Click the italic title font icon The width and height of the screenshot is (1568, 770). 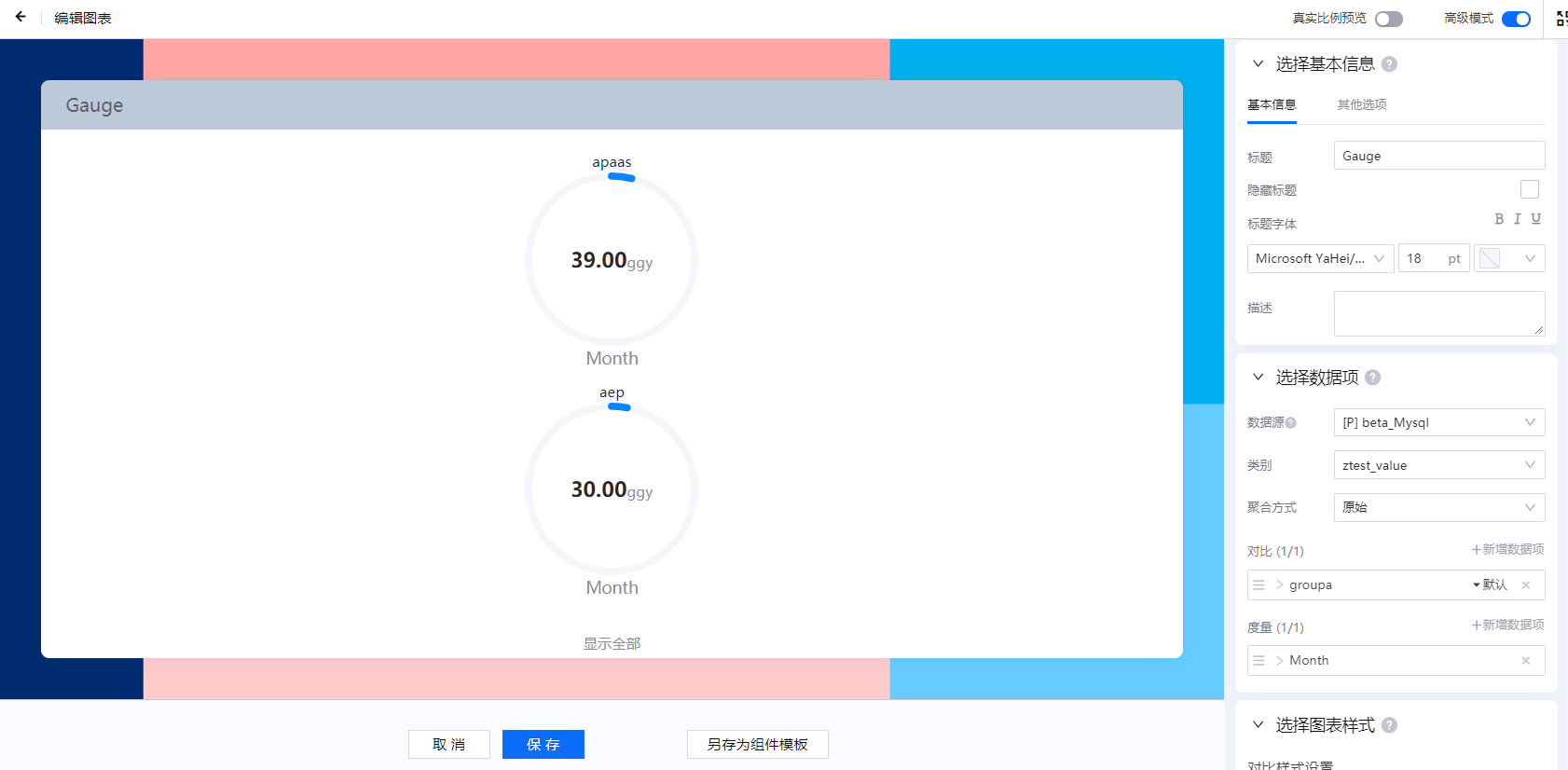pos(1517,219)
